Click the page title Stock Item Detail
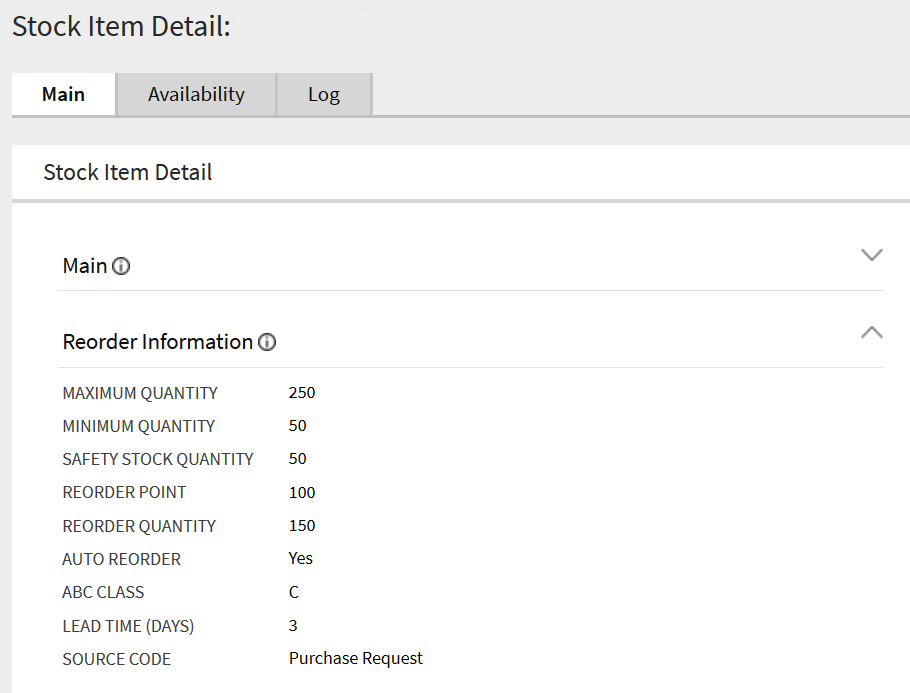 [120, 26]
